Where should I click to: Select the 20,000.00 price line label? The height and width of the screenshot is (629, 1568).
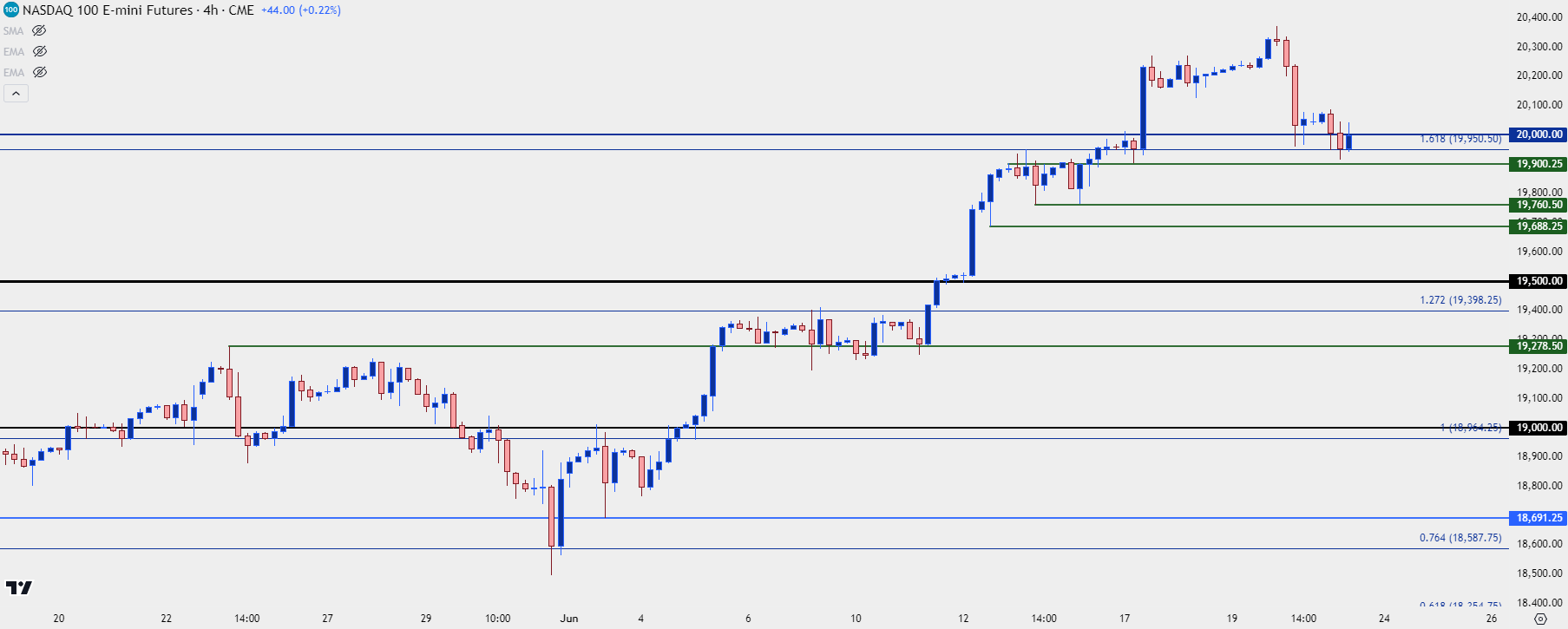click(x=1539, y=134)
